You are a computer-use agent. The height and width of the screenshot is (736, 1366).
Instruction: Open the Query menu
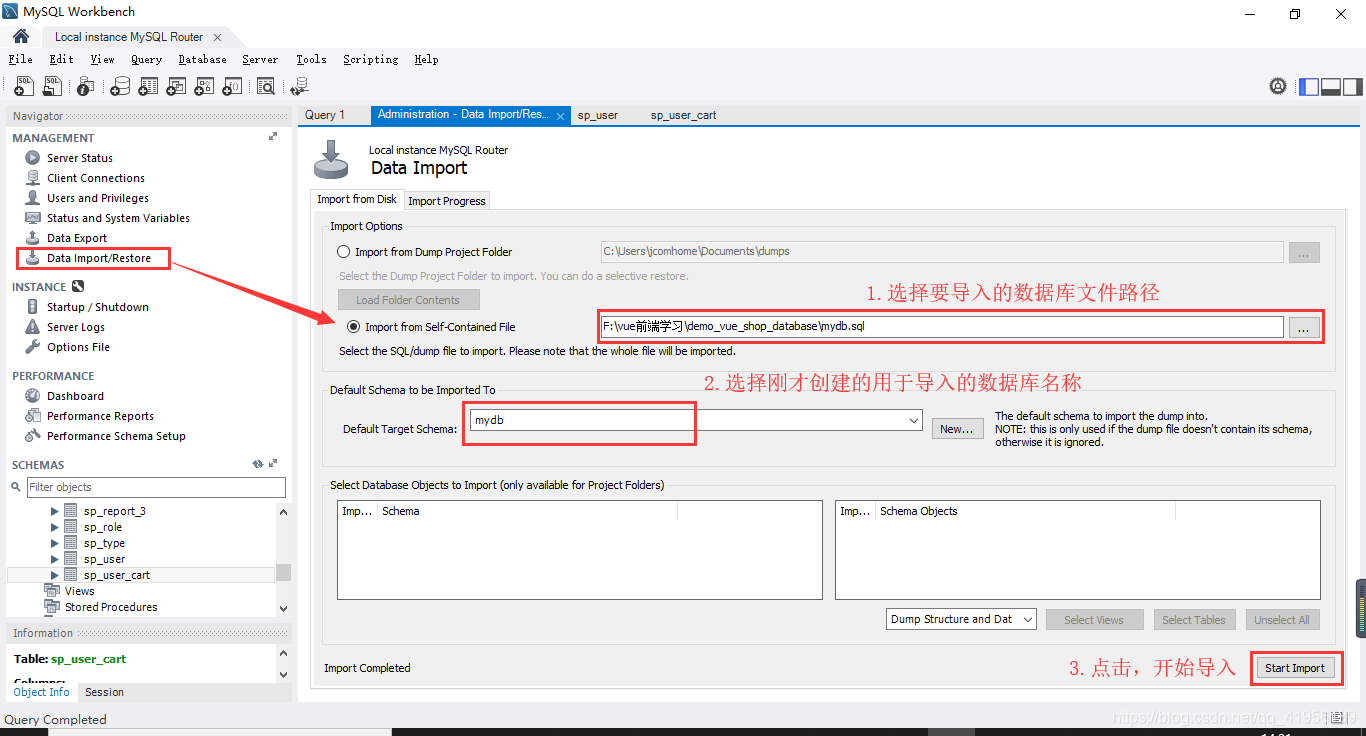coord(146,60)
